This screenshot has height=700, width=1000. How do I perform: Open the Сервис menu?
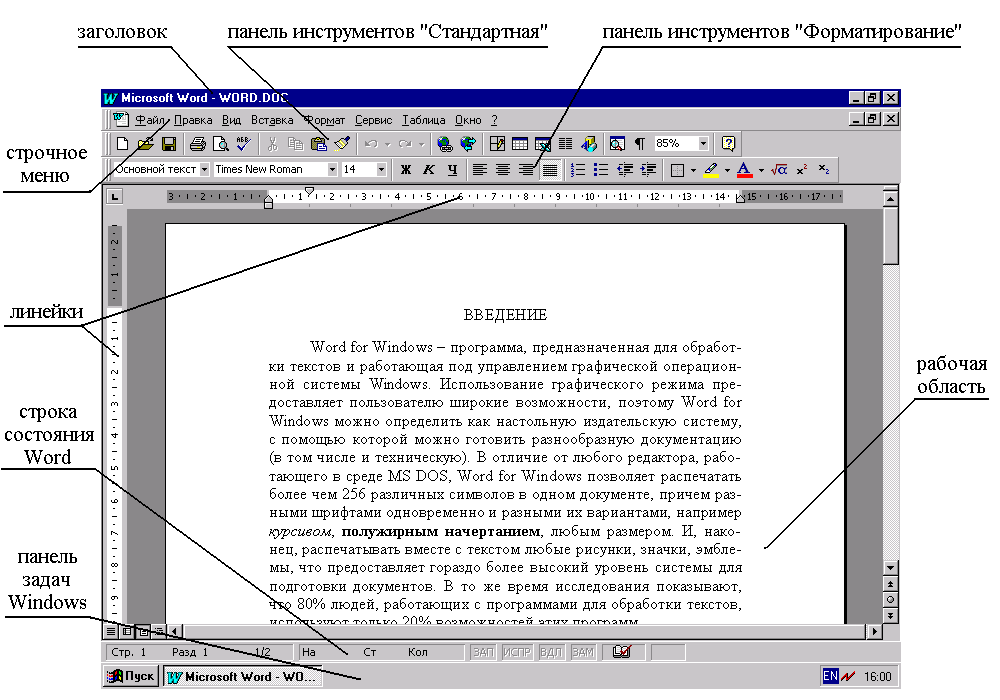coord(373,120)
